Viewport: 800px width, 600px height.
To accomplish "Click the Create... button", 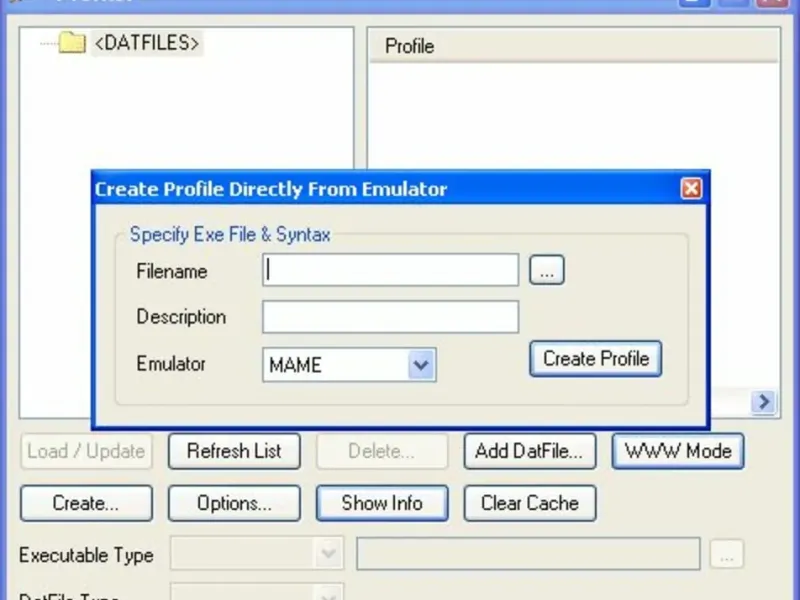I will [86, 504].
